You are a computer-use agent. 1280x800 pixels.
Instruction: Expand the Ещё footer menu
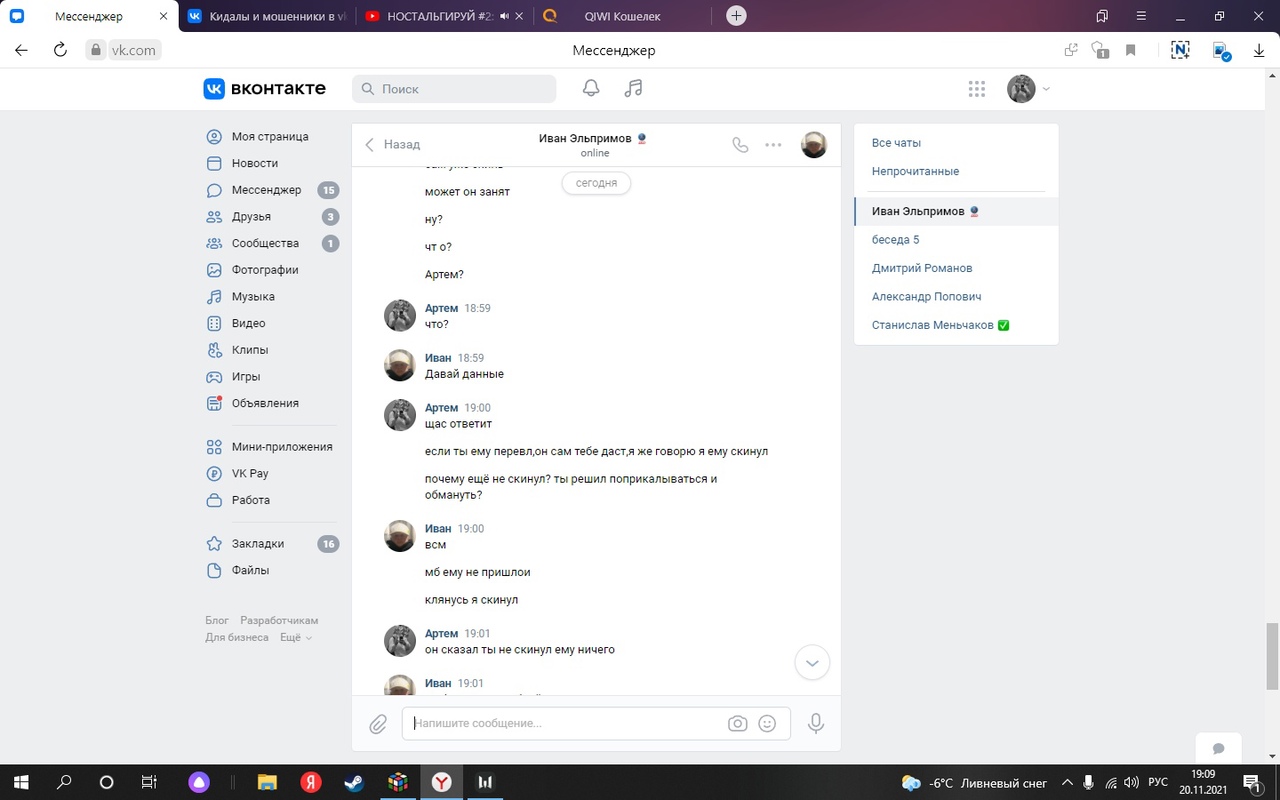tap(295, 637)
